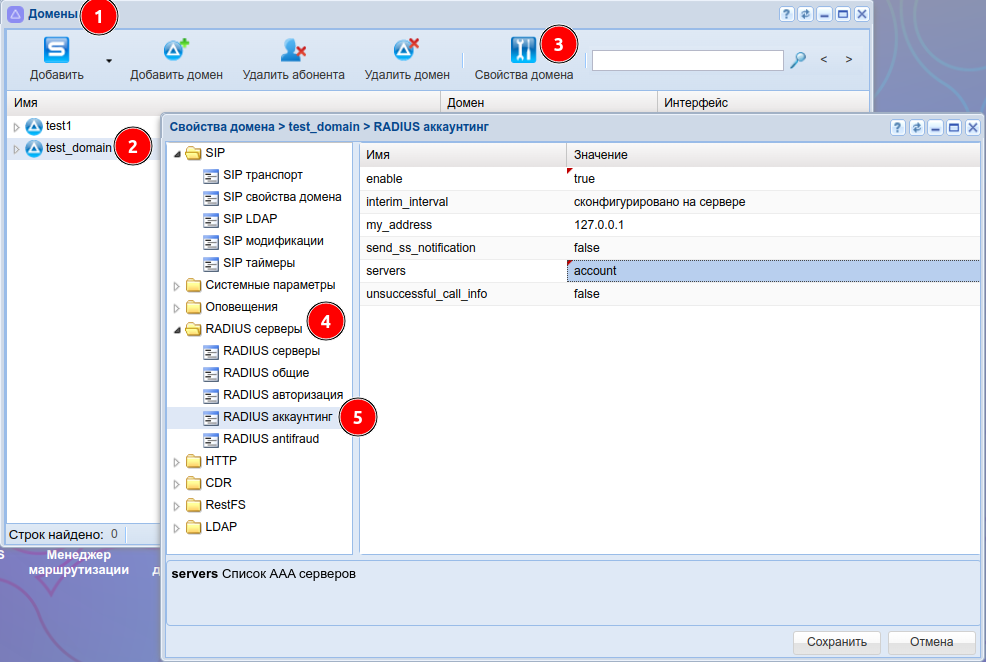Expand the Системные параметры folder

(177, 285)
